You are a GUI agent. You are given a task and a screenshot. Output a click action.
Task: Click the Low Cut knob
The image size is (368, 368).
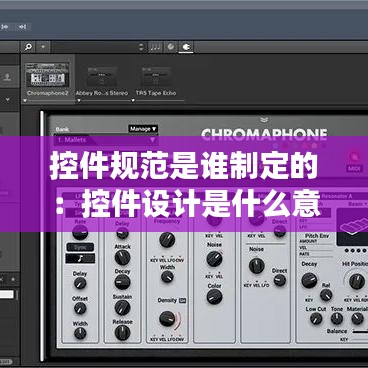pyautogui.click(x=316, y=319)
